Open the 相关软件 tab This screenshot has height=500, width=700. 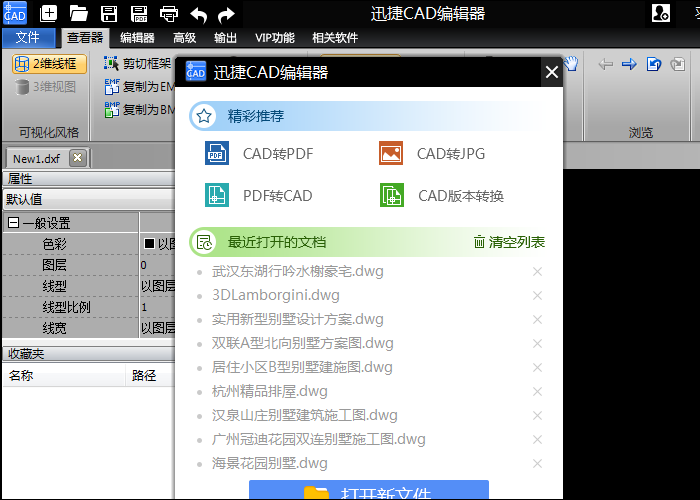point(335,38)
